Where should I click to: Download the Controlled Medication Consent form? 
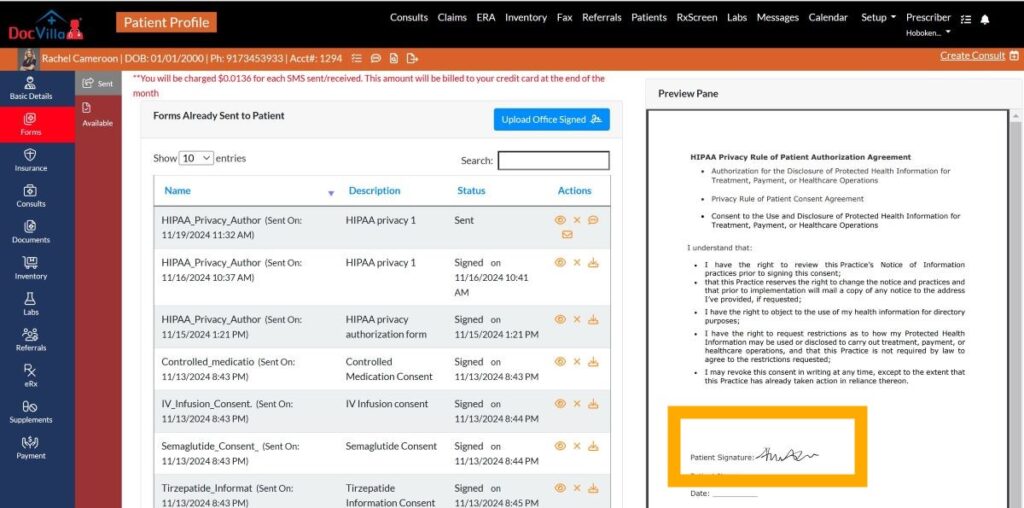[593, 362]
